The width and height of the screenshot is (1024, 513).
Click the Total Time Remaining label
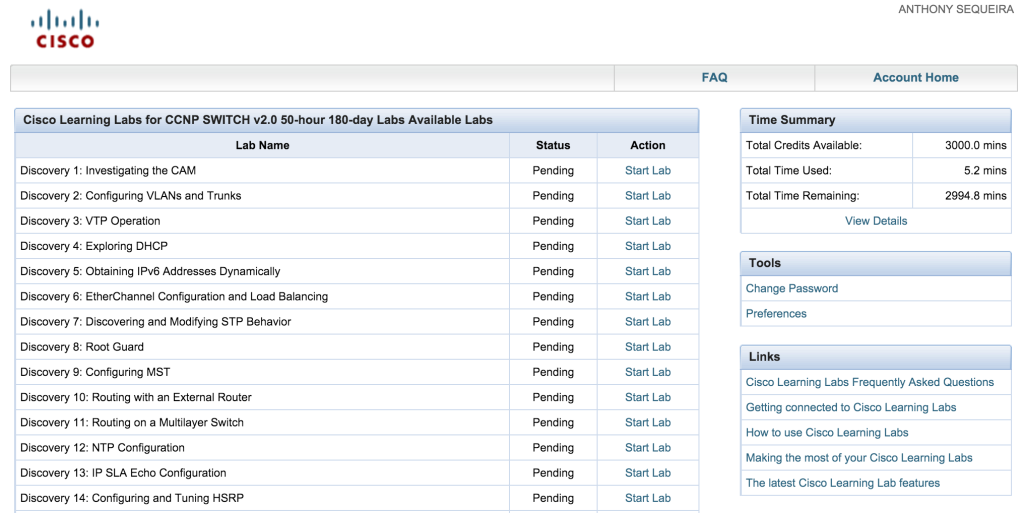pyautogui.click(x=803, y=196)
